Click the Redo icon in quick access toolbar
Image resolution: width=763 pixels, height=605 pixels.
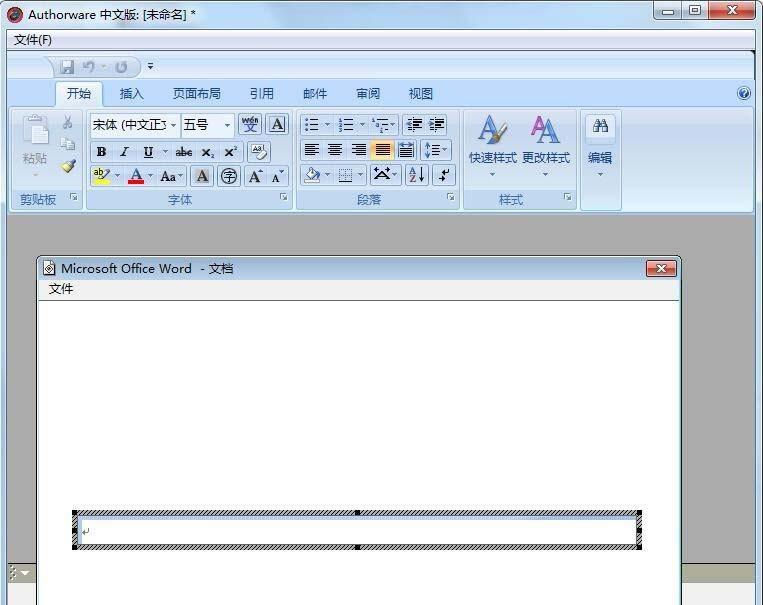(x=121, y=67)
